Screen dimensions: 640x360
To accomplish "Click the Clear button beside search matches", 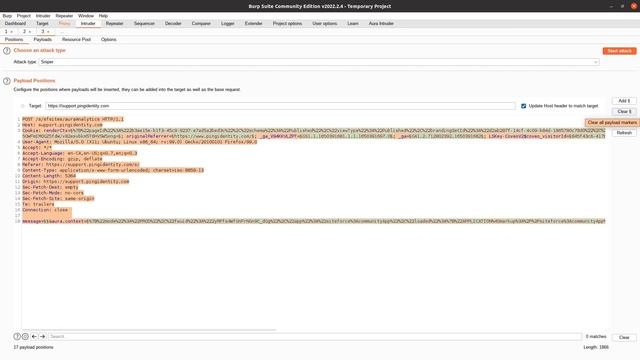I will (624, 338).
